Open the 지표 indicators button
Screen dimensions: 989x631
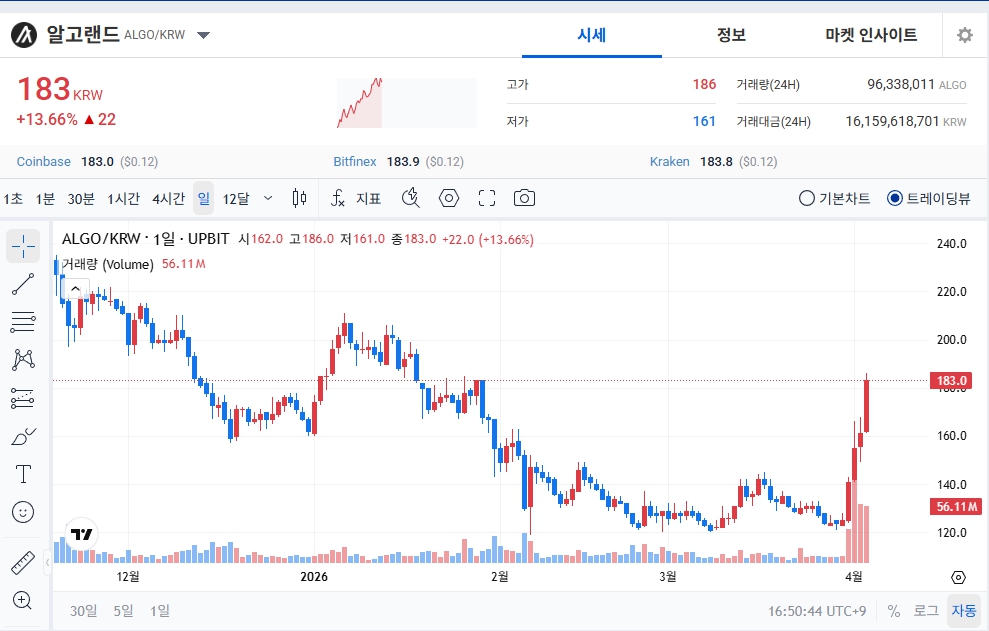356,198
